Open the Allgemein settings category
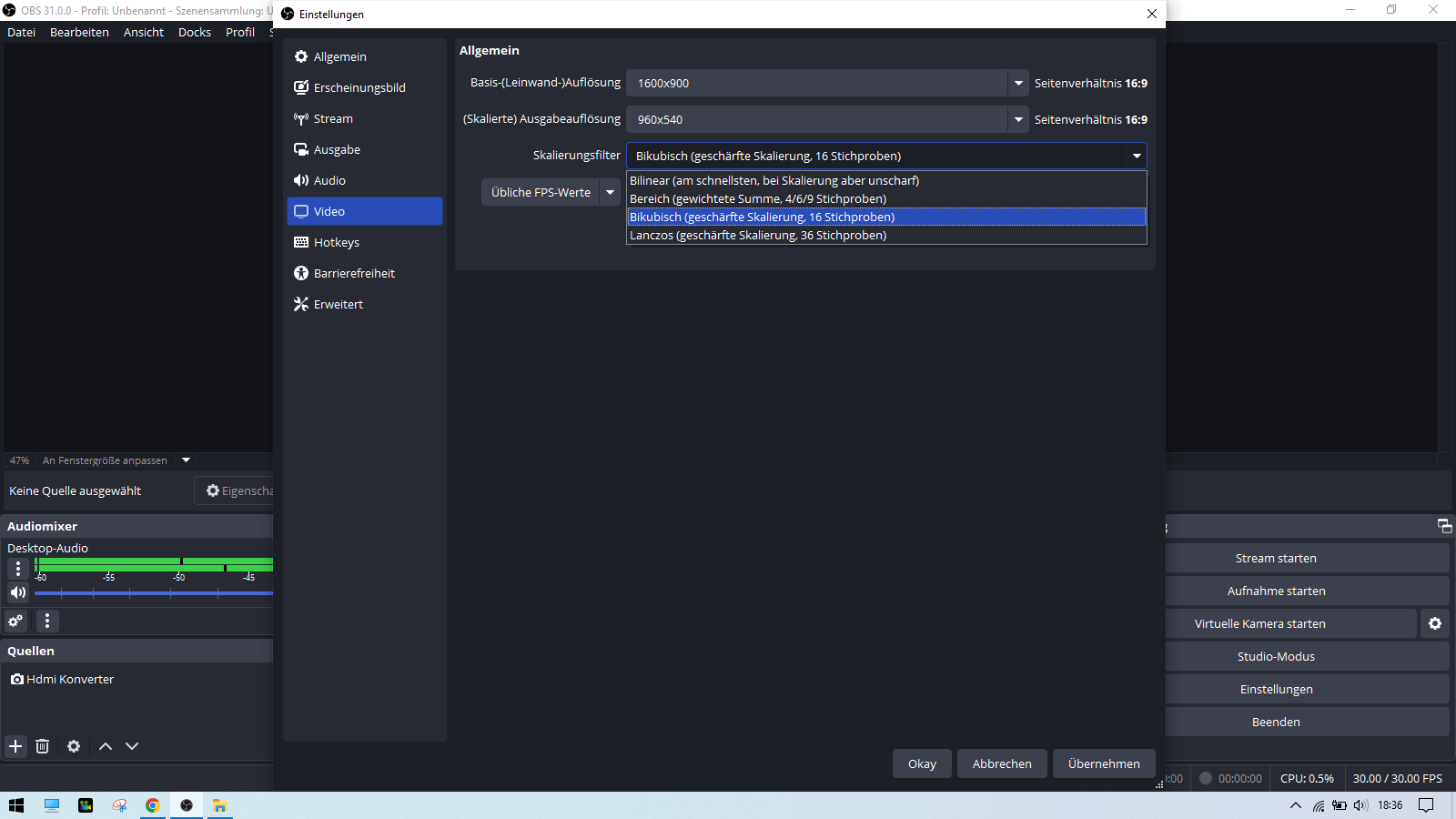Screen dimensions: 1456x819 coord(364,56)
